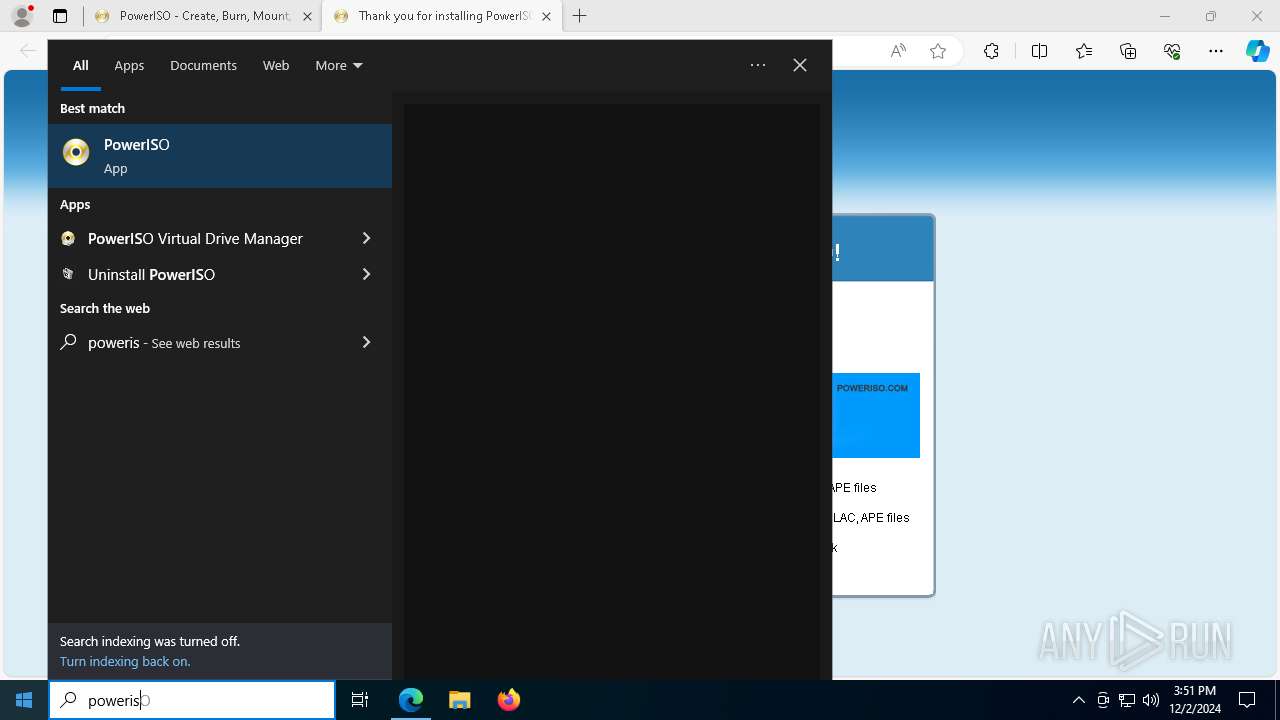
Task: Click the POWERISO.COM banner
Action: (x=876, y=416)
